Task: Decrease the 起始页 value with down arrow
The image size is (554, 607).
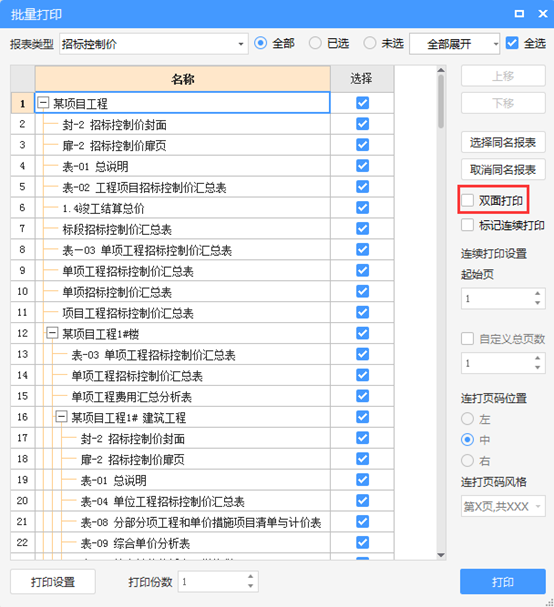Action: [537, 303]
